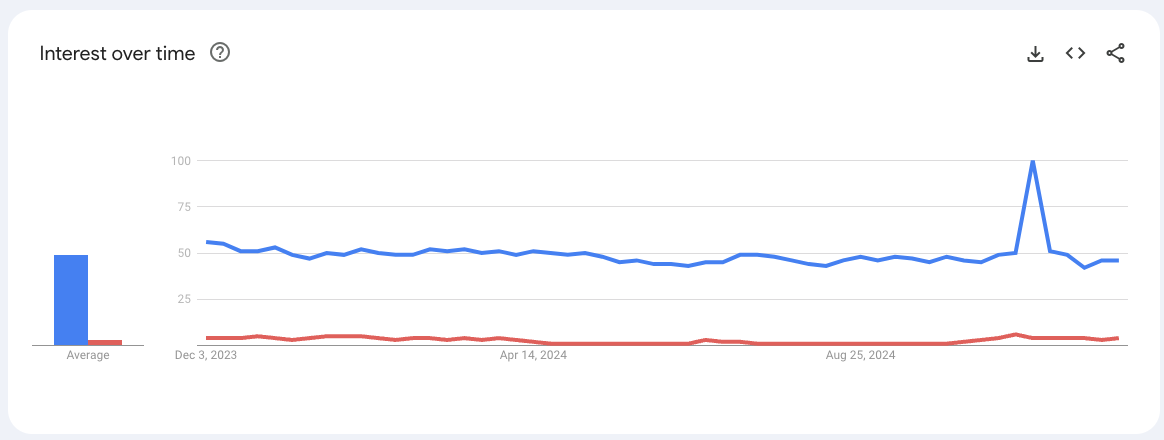Click the Dec 3, 2023 axis label
This screenshot has width=1164, height=440.
click(x=207, y=355)
